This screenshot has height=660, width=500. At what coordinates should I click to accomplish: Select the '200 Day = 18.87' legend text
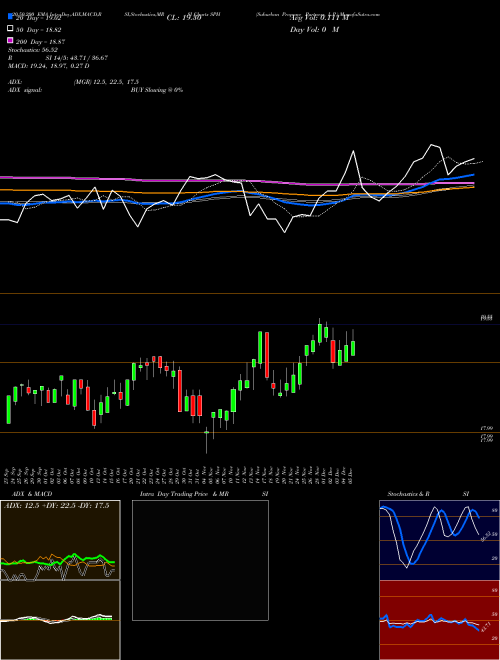point(40,42)
